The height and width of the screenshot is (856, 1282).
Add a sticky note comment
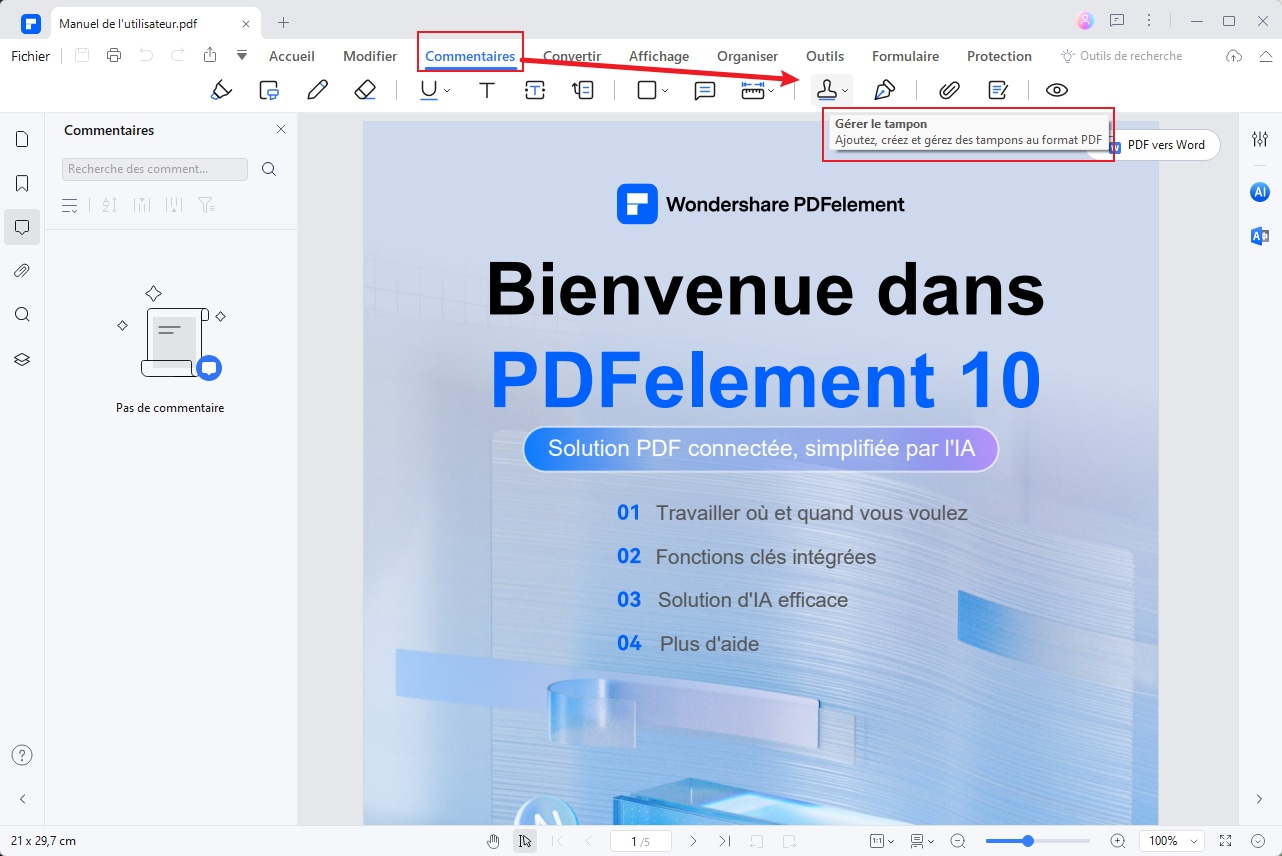tap(705, 90)
